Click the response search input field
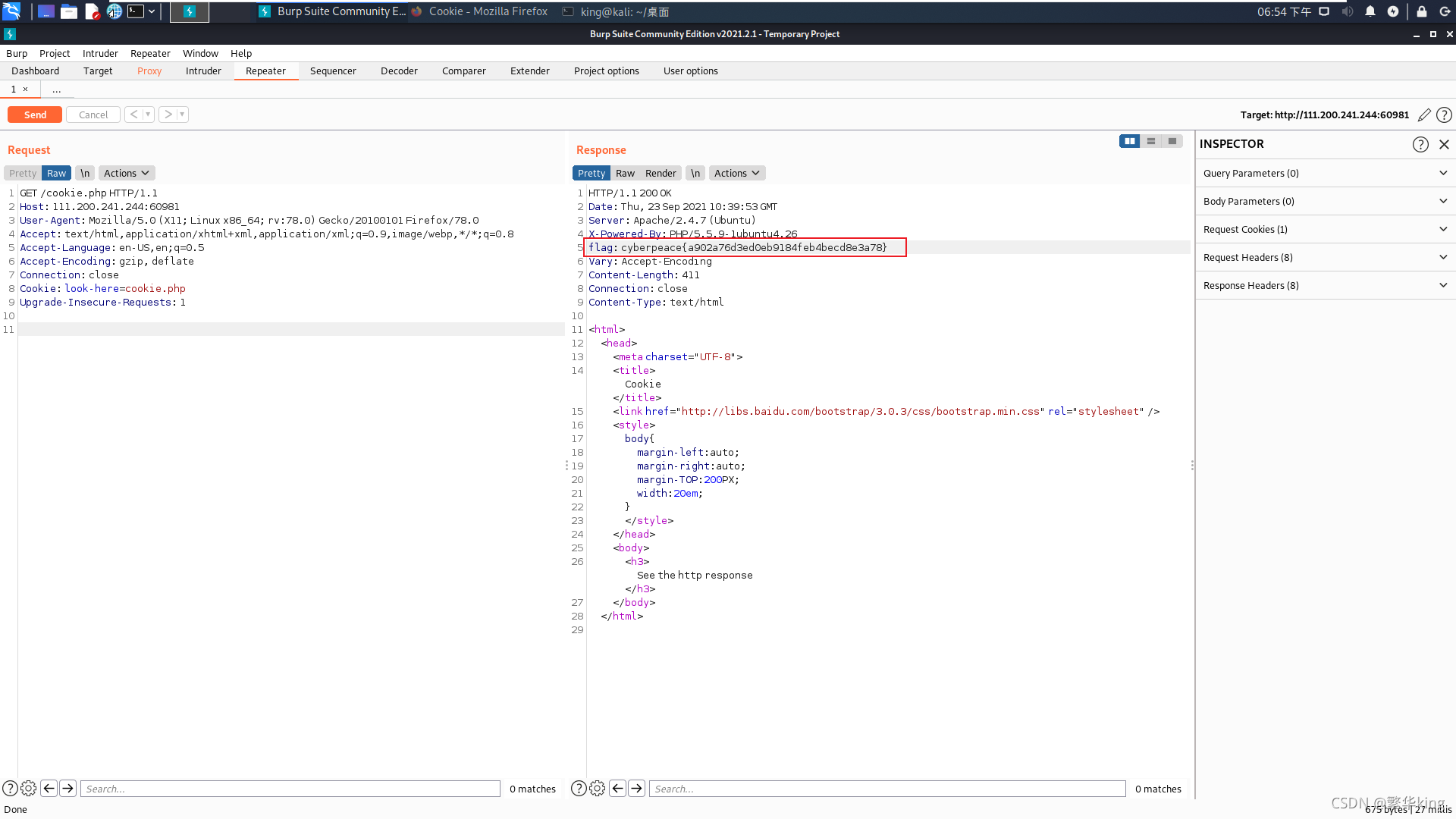This screenshot has height=819, width=1456. click(x=887, y=789)
